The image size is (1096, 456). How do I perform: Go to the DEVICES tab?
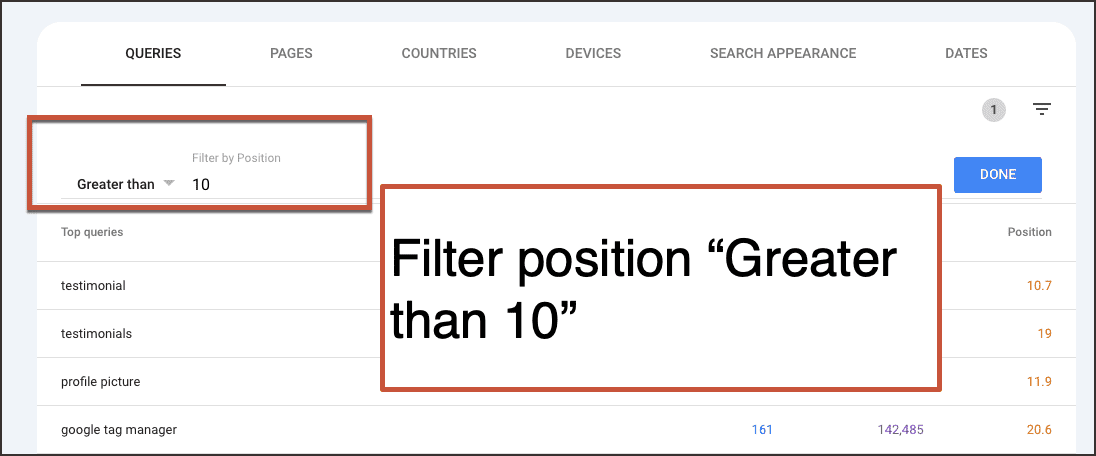(593, 53)
